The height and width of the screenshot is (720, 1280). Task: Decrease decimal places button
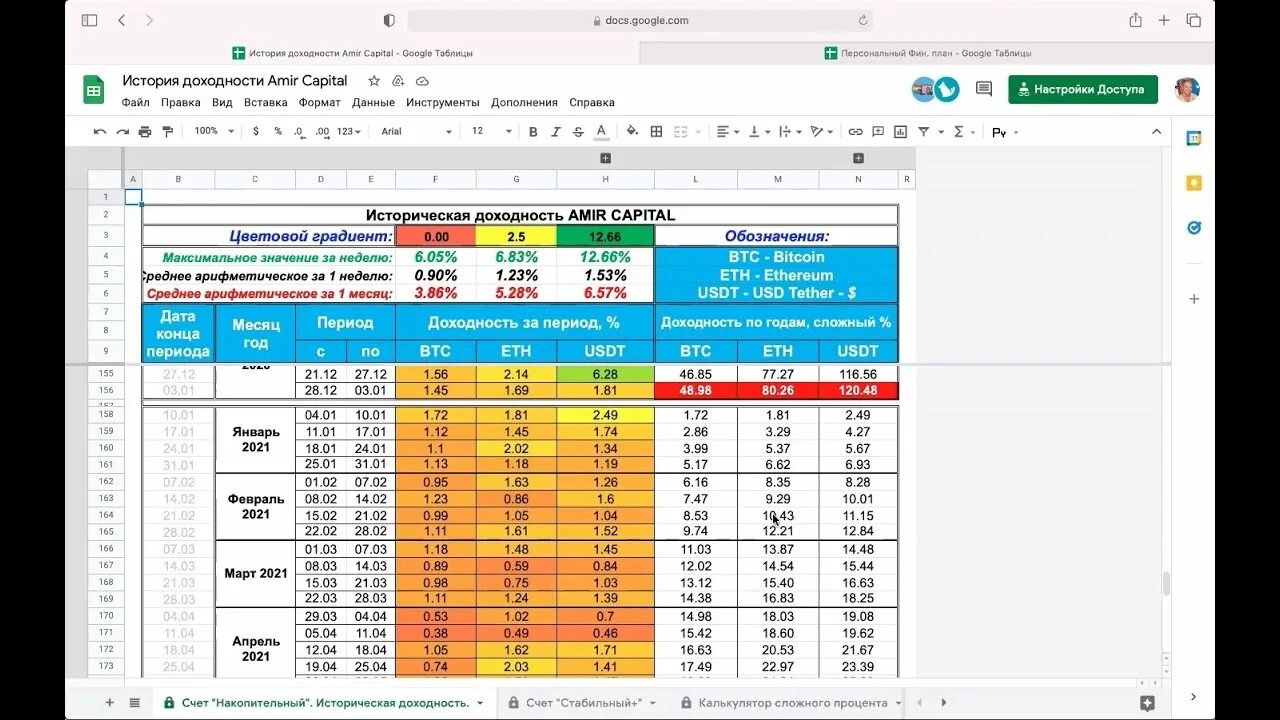(299, 131)
